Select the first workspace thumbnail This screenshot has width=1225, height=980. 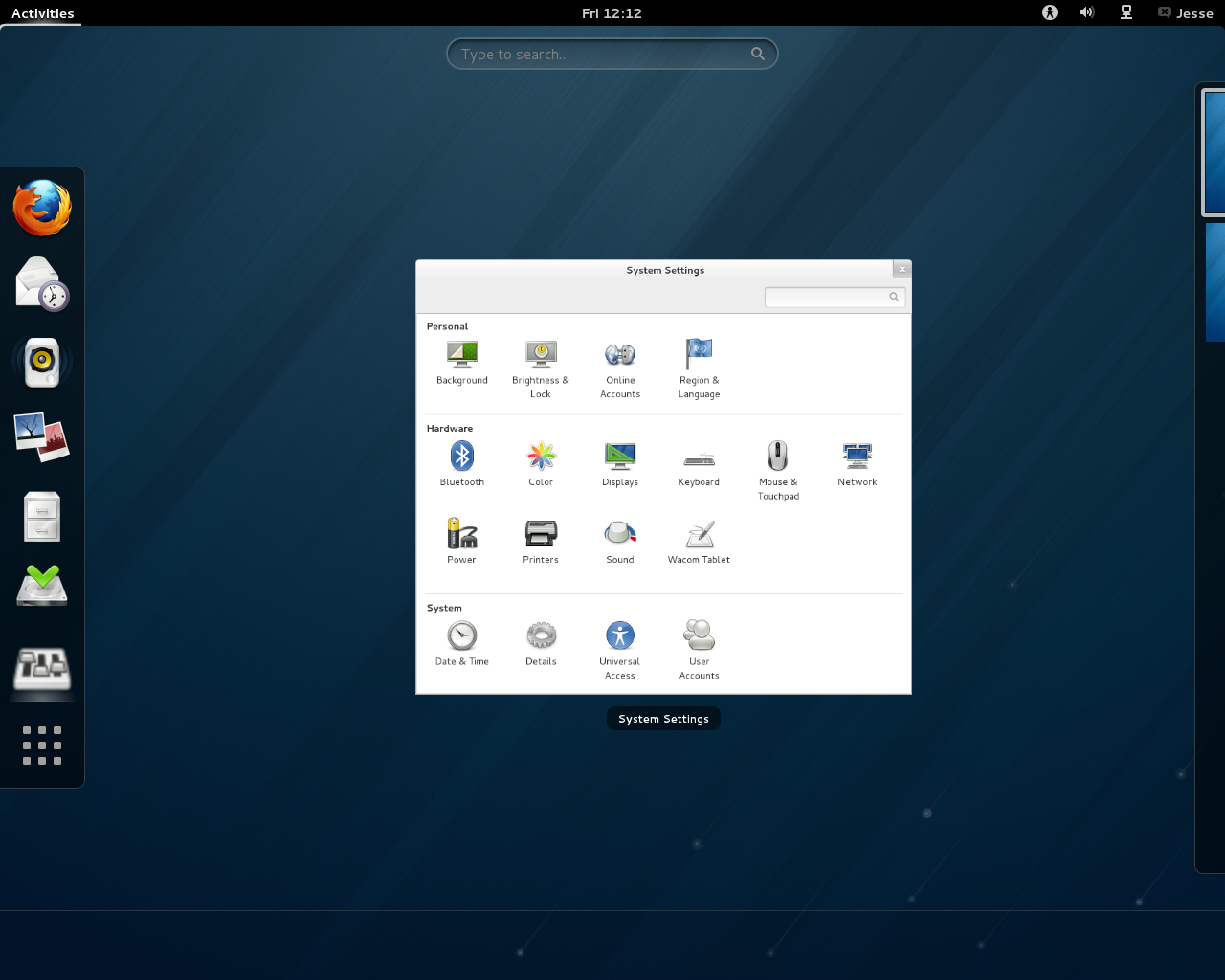pos(1214,152)
